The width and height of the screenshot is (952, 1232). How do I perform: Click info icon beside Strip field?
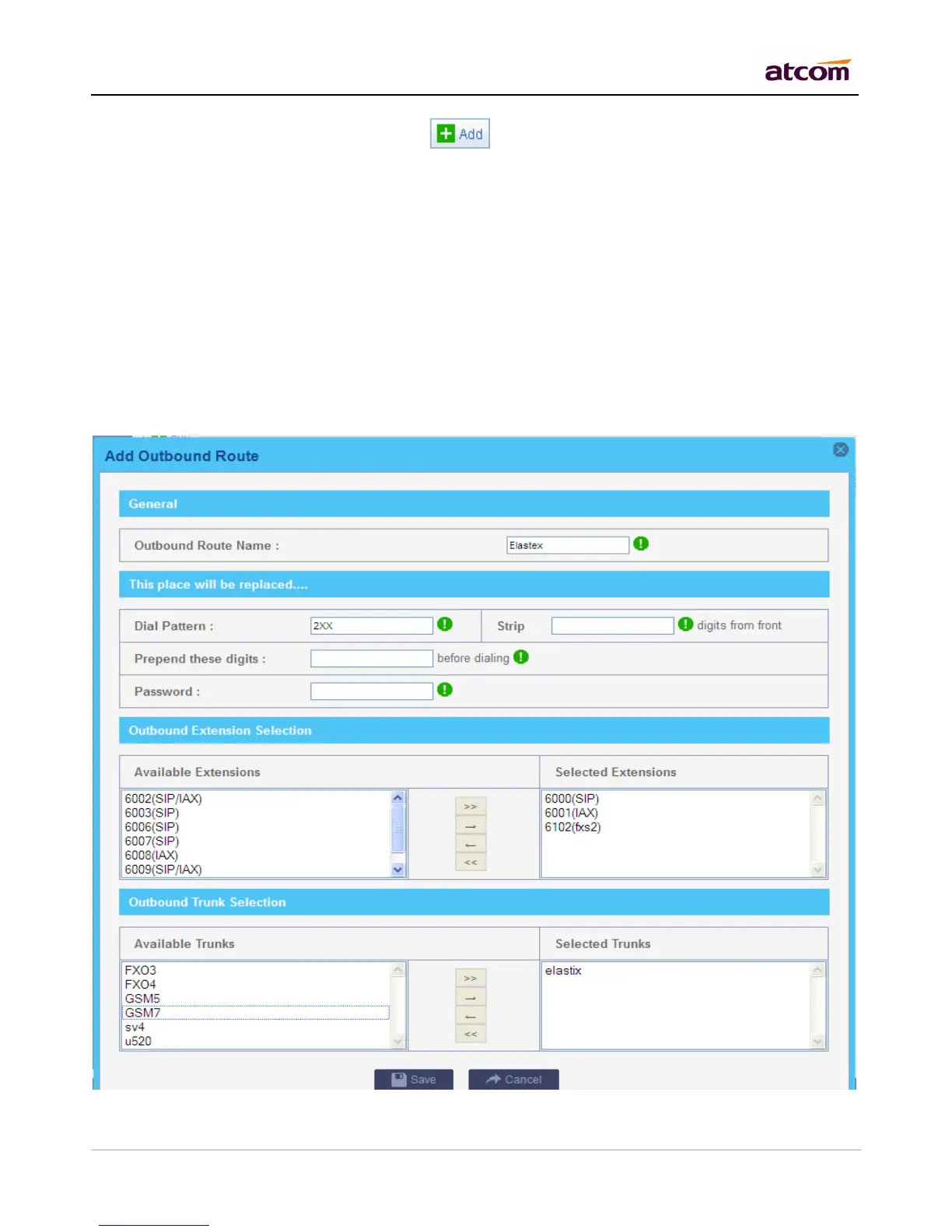(685, 624)
